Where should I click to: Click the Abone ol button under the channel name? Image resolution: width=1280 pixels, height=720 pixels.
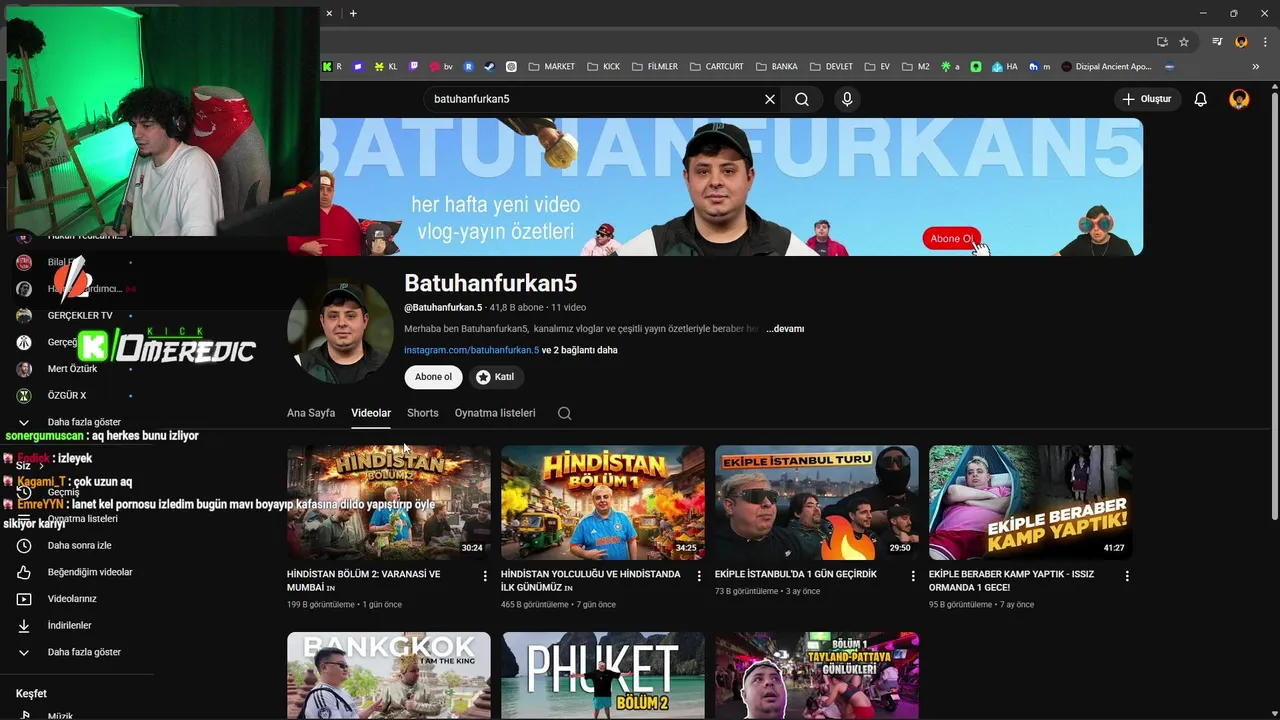(x=433, y=377)
